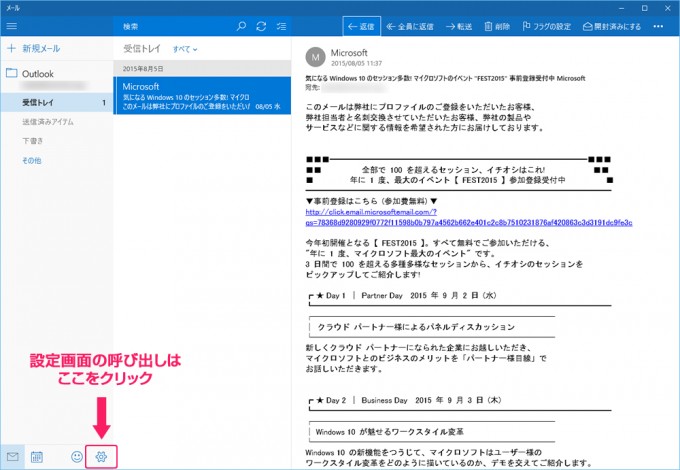Click the 受信トレイ list heading
Viewport: 680px width, 470px height.
pyautogui.click(x=142, y=49)
